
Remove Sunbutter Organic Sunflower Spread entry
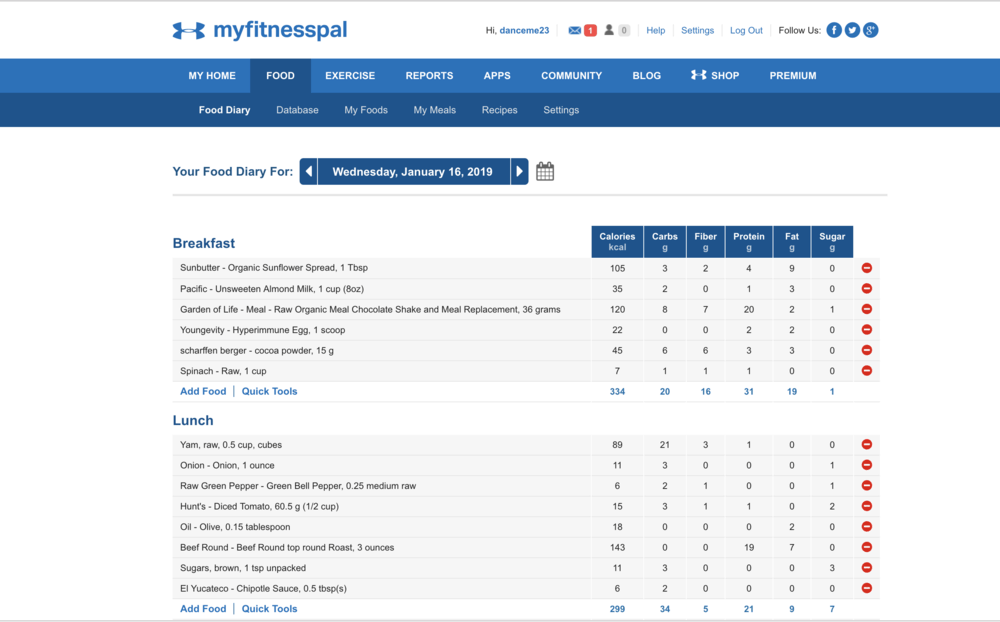(867, 268)
